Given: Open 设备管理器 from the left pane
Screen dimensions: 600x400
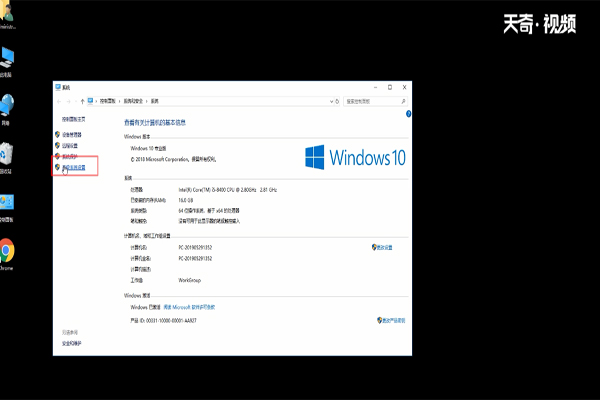Looking at the screenshot, I should tap(72, 135).
